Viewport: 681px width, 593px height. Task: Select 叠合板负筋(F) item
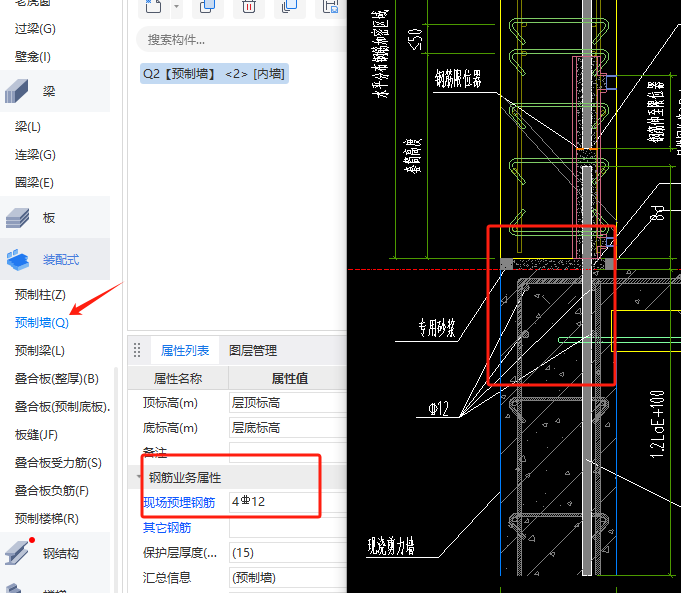(x=51, y=490)
